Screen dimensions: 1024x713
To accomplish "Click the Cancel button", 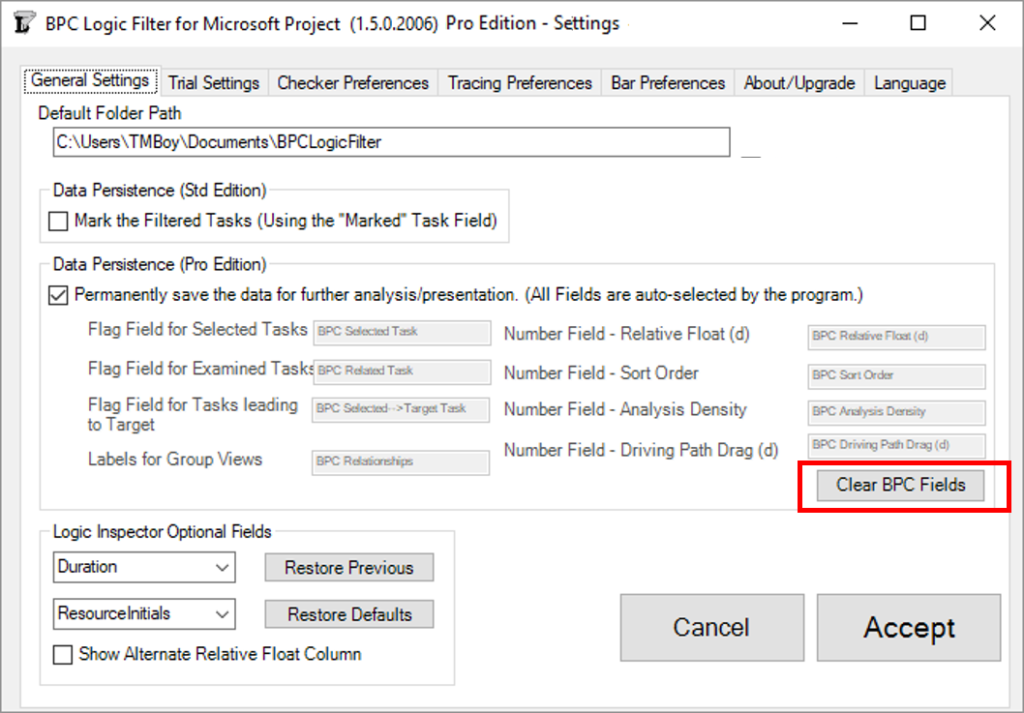I will pos(711,627).
